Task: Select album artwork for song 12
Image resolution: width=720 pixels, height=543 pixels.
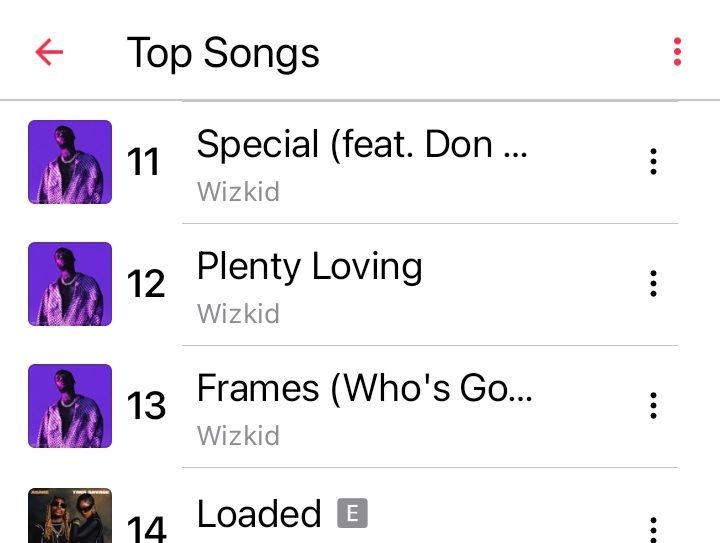Action: pos(70,284)
